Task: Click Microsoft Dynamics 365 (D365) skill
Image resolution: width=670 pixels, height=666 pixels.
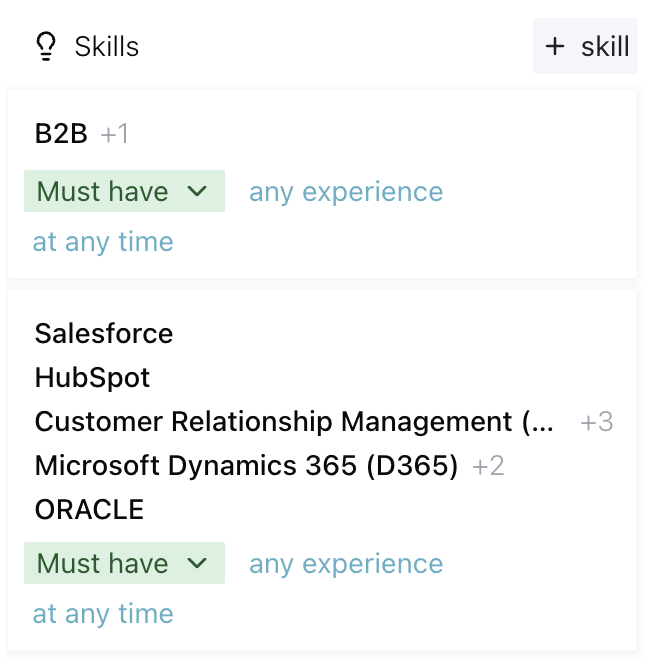Action: tap(246, 466)
